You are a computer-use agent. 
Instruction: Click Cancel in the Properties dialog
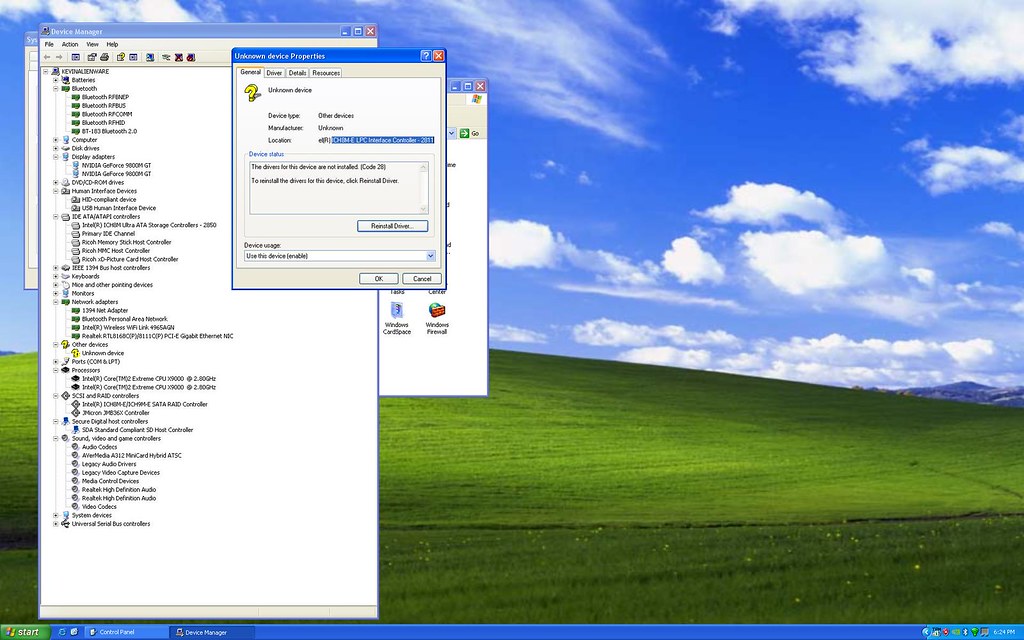pos(422,279)
